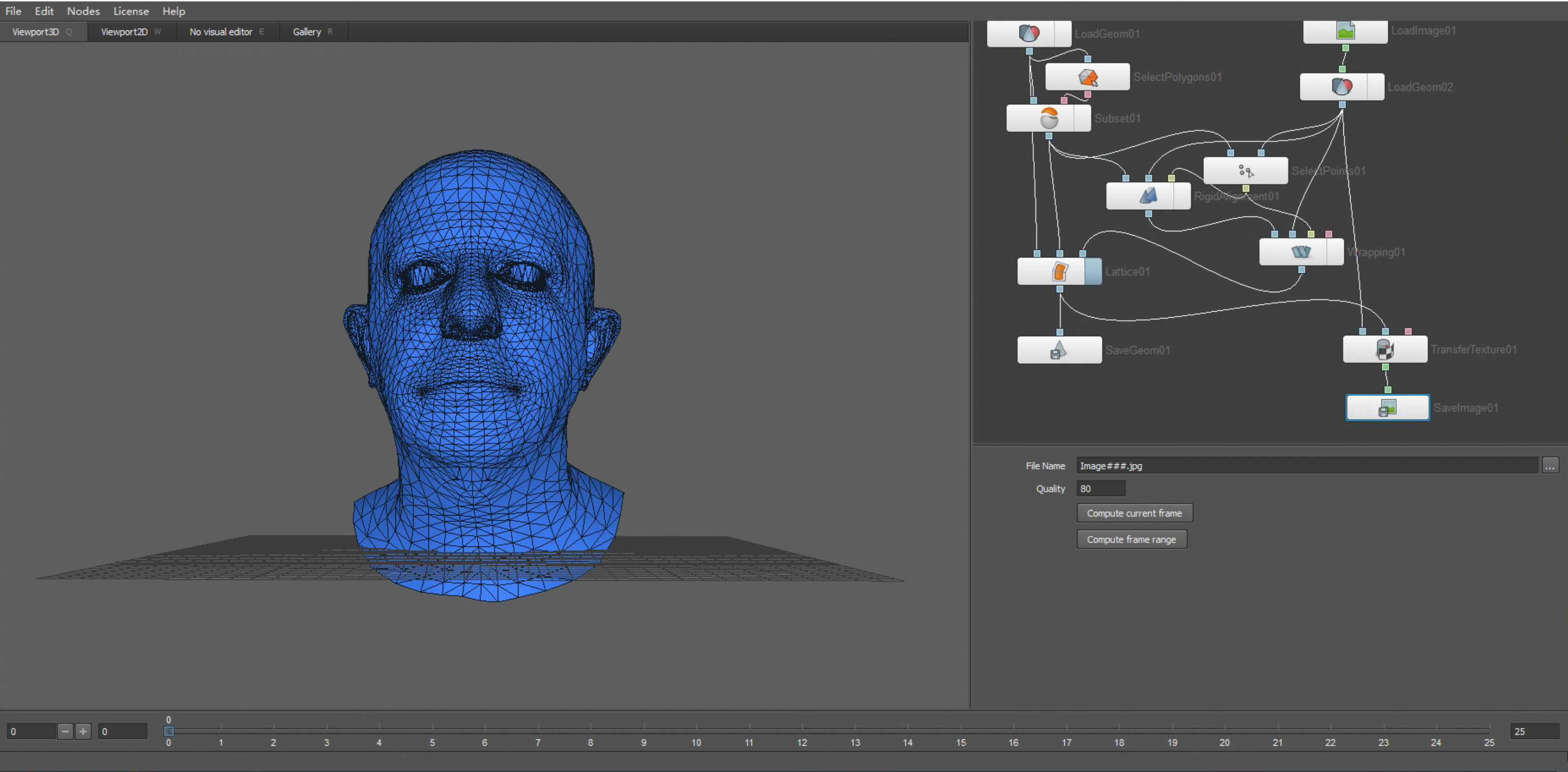Click the Wrapping01 node icon
The height and width of the screenshot is (772, 1568).
click(1301, 252)
